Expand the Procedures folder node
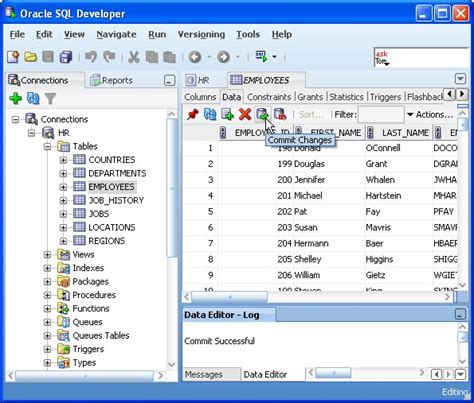This screenshot has height=403, width=474. (47, 295)
